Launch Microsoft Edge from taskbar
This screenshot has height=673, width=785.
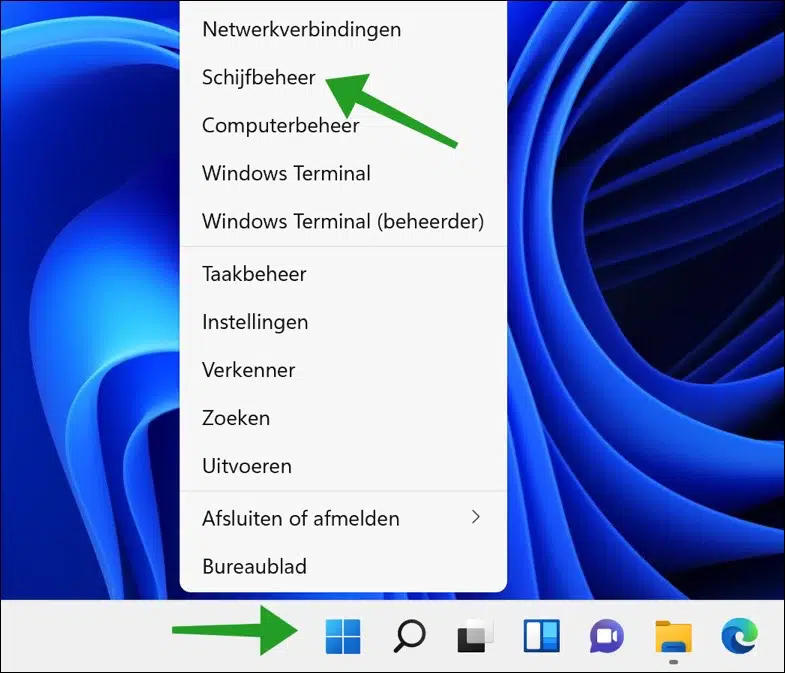[x=739, y=636]
